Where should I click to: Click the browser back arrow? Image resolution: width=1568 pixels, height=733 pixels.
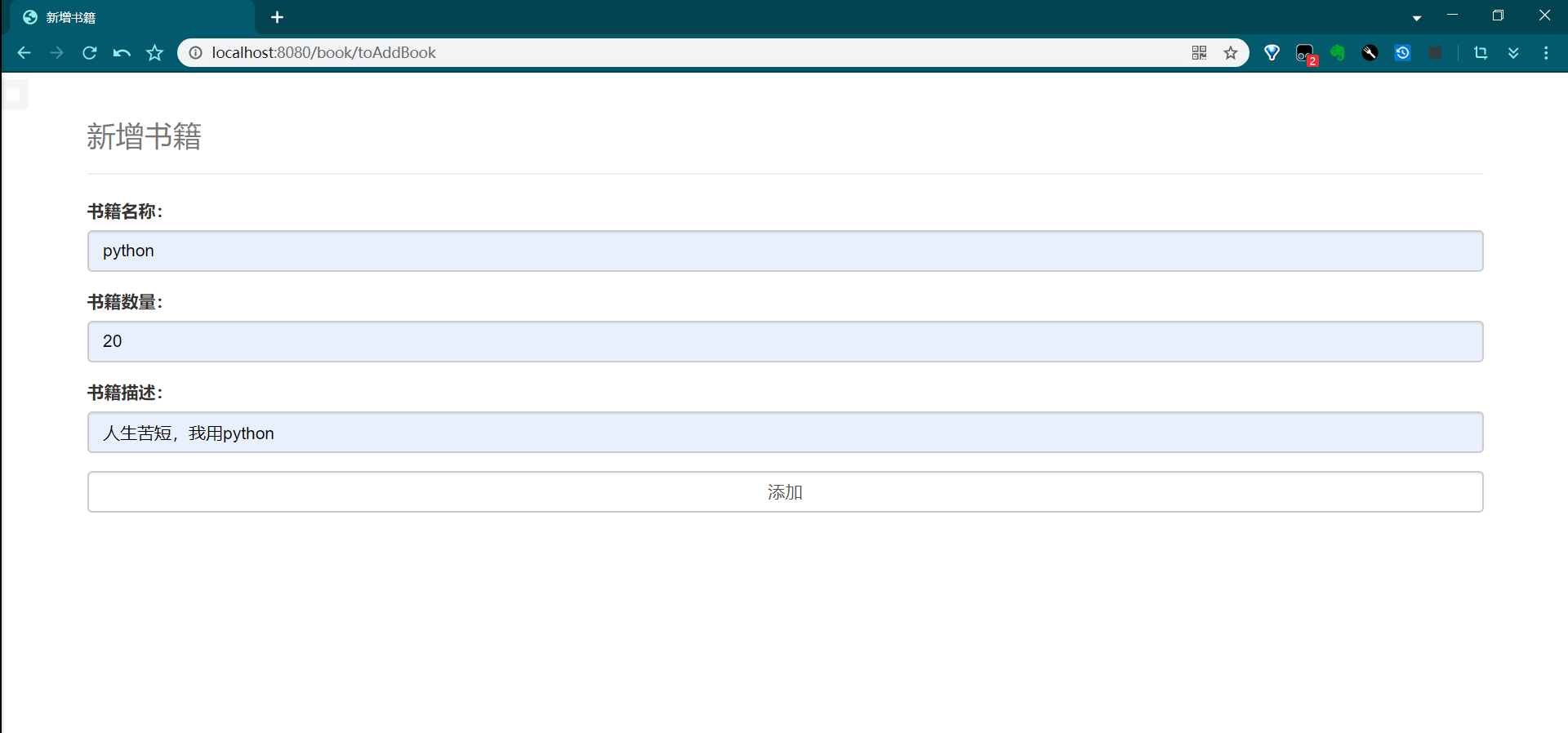coord(24,53)
